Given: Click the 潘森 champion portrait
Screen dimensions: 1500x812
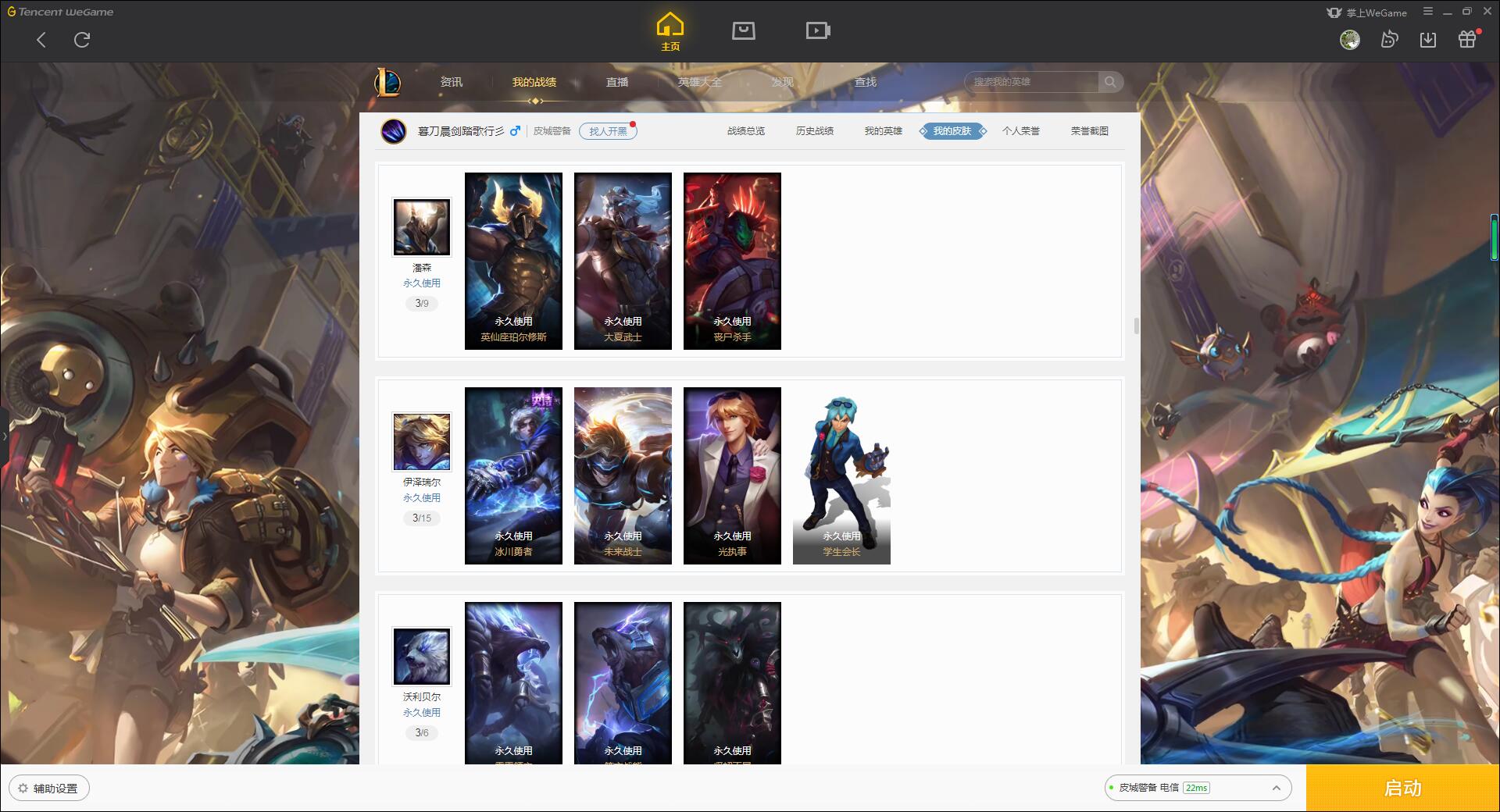Looking at the screenshot, I should click(x=422, y=227).
